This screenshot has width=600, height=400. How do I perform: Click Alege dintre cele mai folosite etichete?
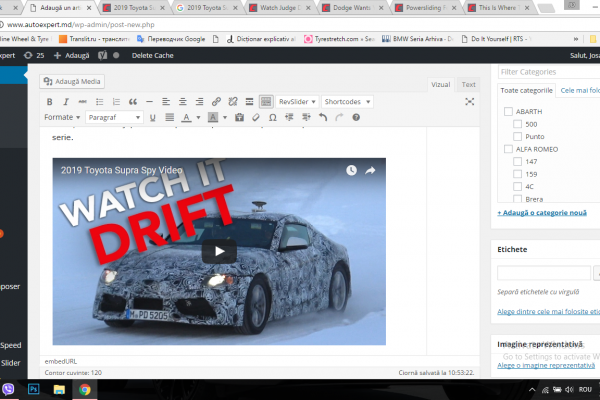coord(548,312)
